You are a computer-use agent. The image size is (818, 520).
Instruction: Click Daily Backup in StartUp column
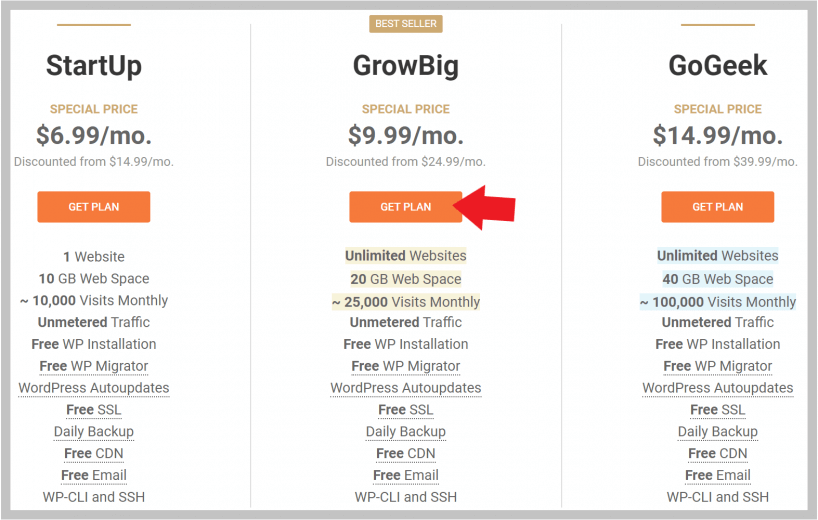coord(94,432)
